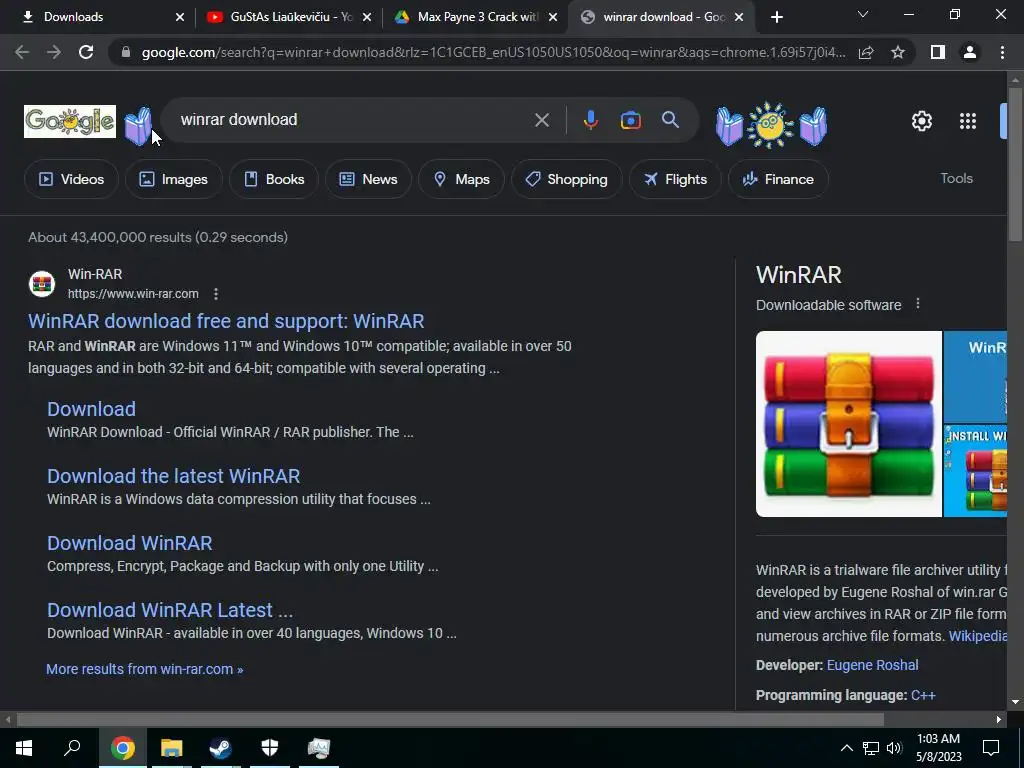Open a new tab with plus button

pyautogui.click(x=776, y=17)
